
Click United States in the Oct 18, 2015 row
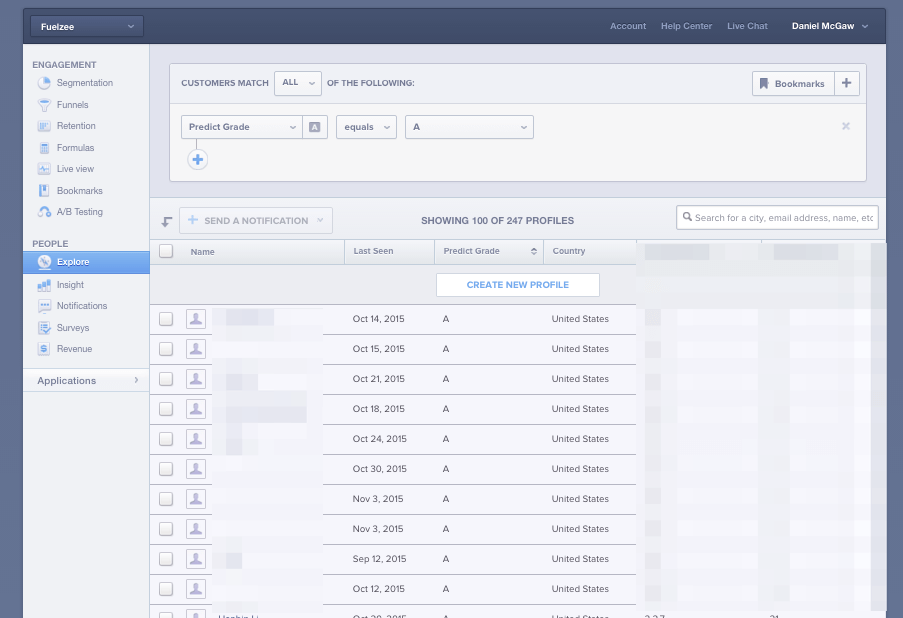click(x=580, y=409)
